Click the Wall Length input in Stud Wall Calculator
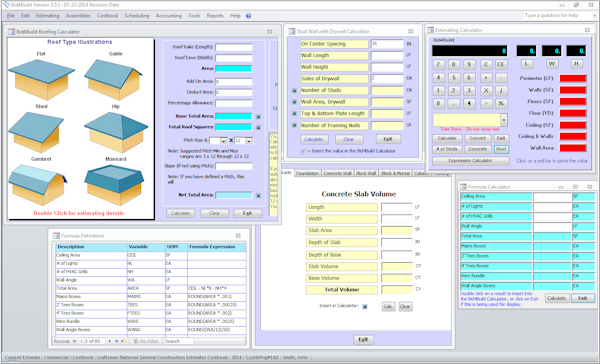Image resolution: width=600 pixels, height=364 pixels. tap(387, 56)
